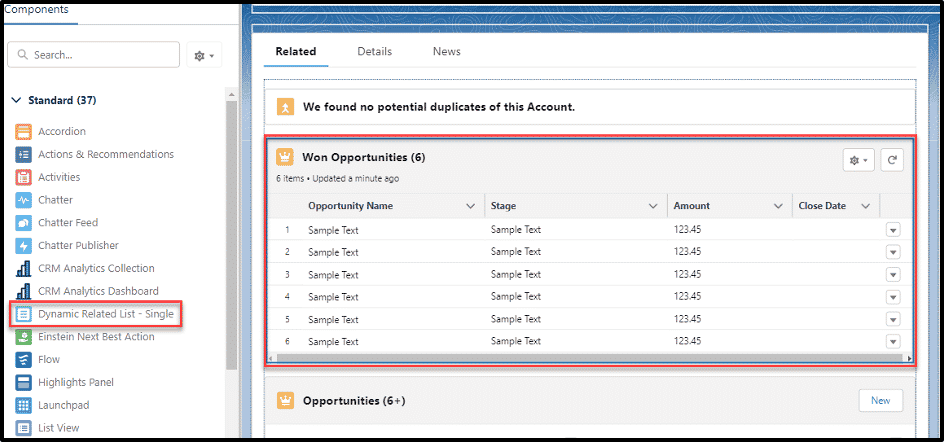Screen dimensions: 944x442
Task: Select the Einstein Next Best Action icon
Action: point(24,337)
